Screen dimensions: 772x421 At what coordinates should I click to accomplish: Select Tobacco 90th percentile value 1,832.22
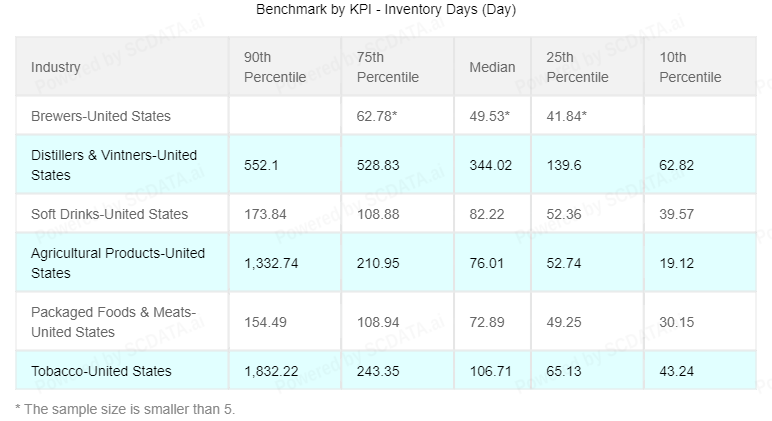click(272, 371)
